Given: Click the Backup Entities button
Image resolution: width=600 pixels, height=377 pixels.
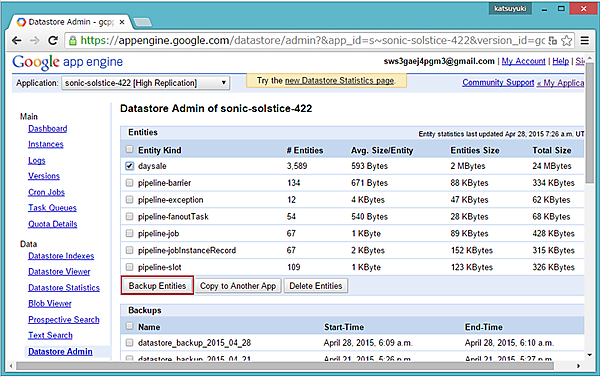Looking at the screenshot, I should tap(157, 286).
